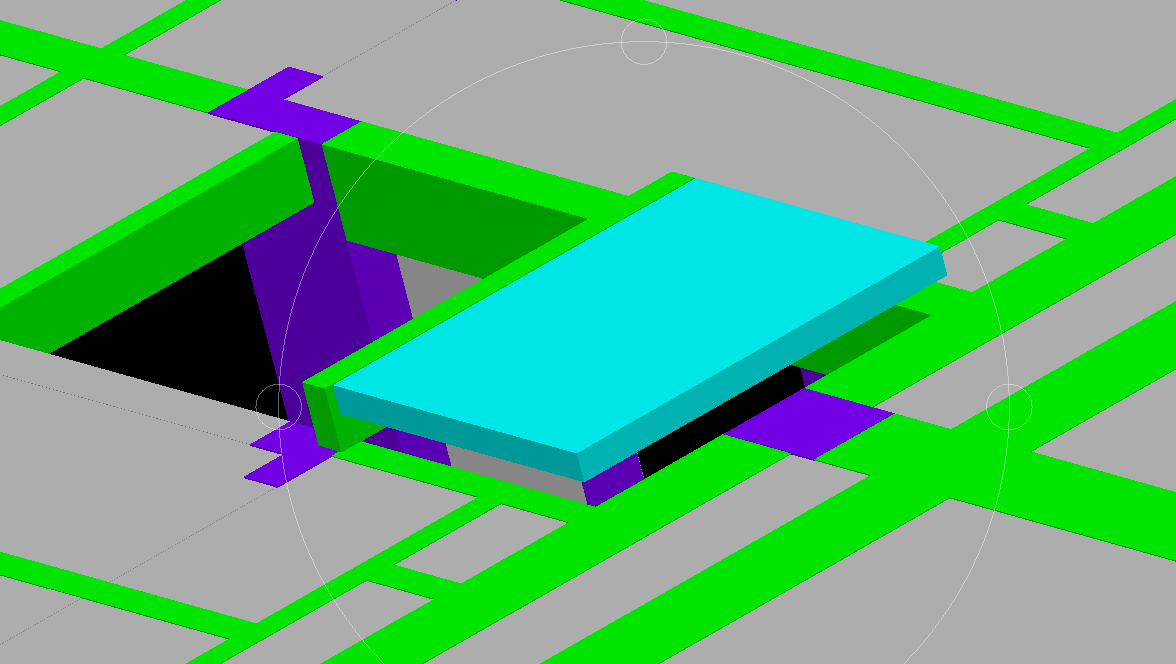Select the purple cross-shaped pad at upper left
The width and height of the screenshot is (1176, 664).
(x=284, y=104)
